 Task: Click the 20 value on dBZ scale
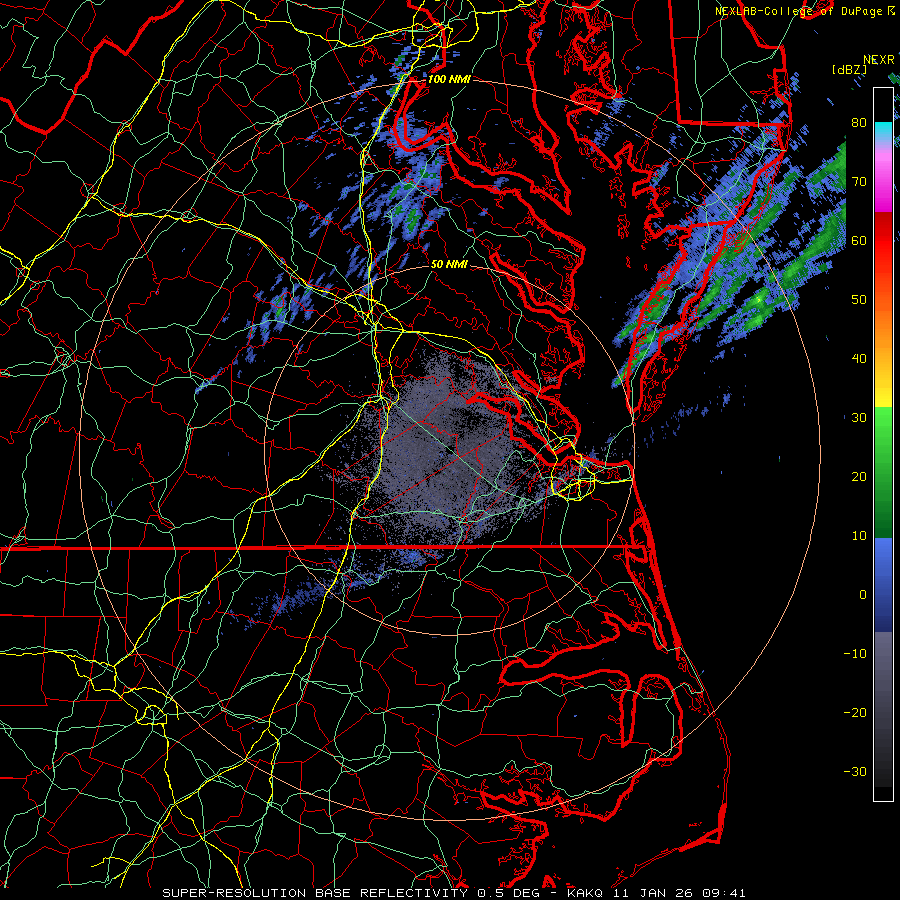click(x=859, y=477)
